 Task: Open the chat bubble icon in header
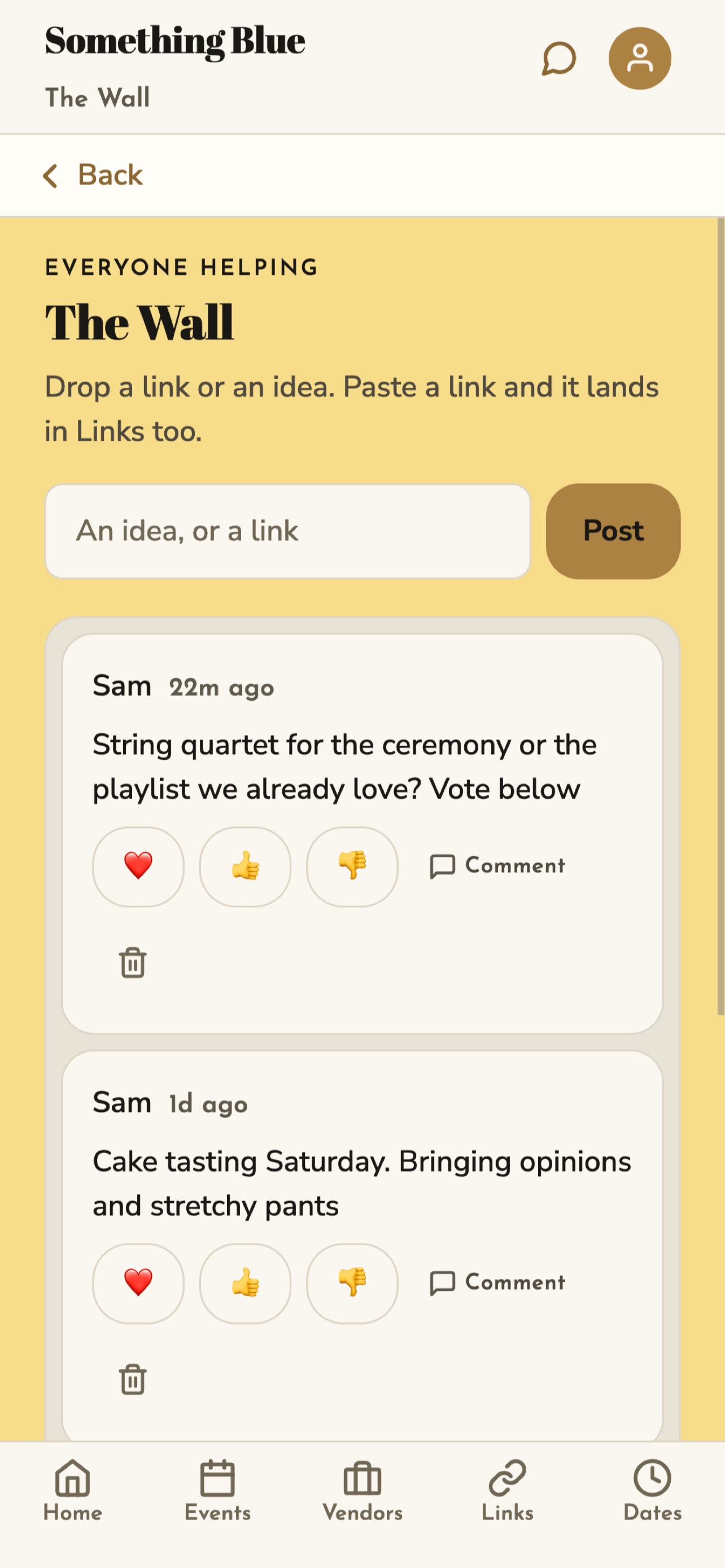click(559, 59)
